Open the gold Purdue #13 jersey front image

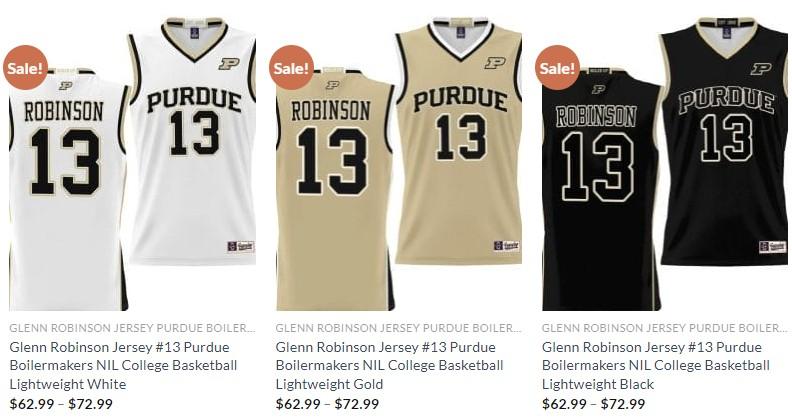459,141
